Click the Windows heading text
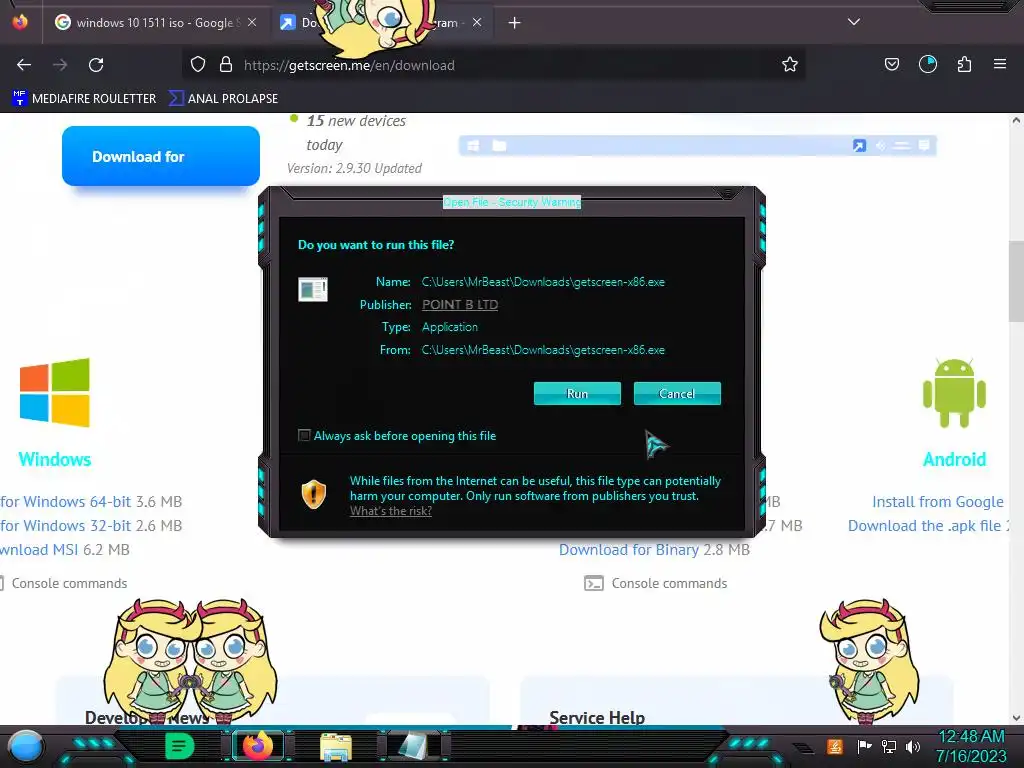The image size is (1024, 768). 55,459
